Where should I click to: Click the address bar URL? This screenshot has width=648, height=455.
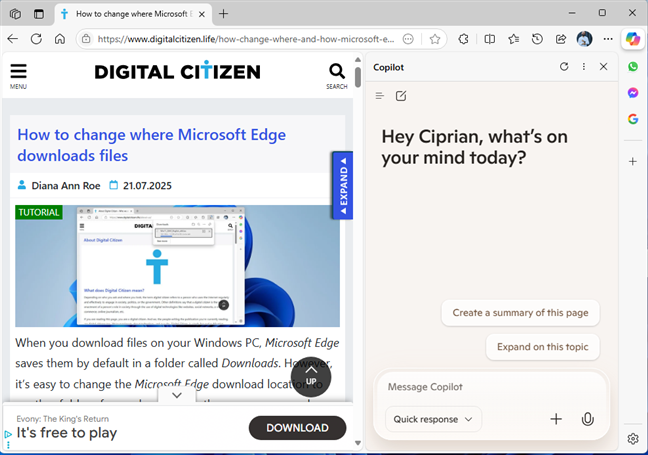point(245,39)
